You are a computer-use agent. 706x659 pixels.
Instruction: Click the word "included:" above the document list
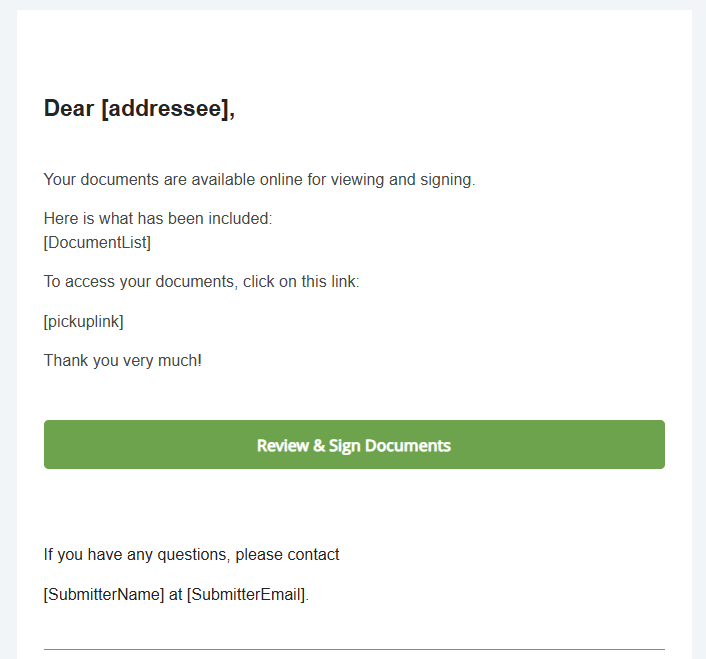(x=239, y=218)
